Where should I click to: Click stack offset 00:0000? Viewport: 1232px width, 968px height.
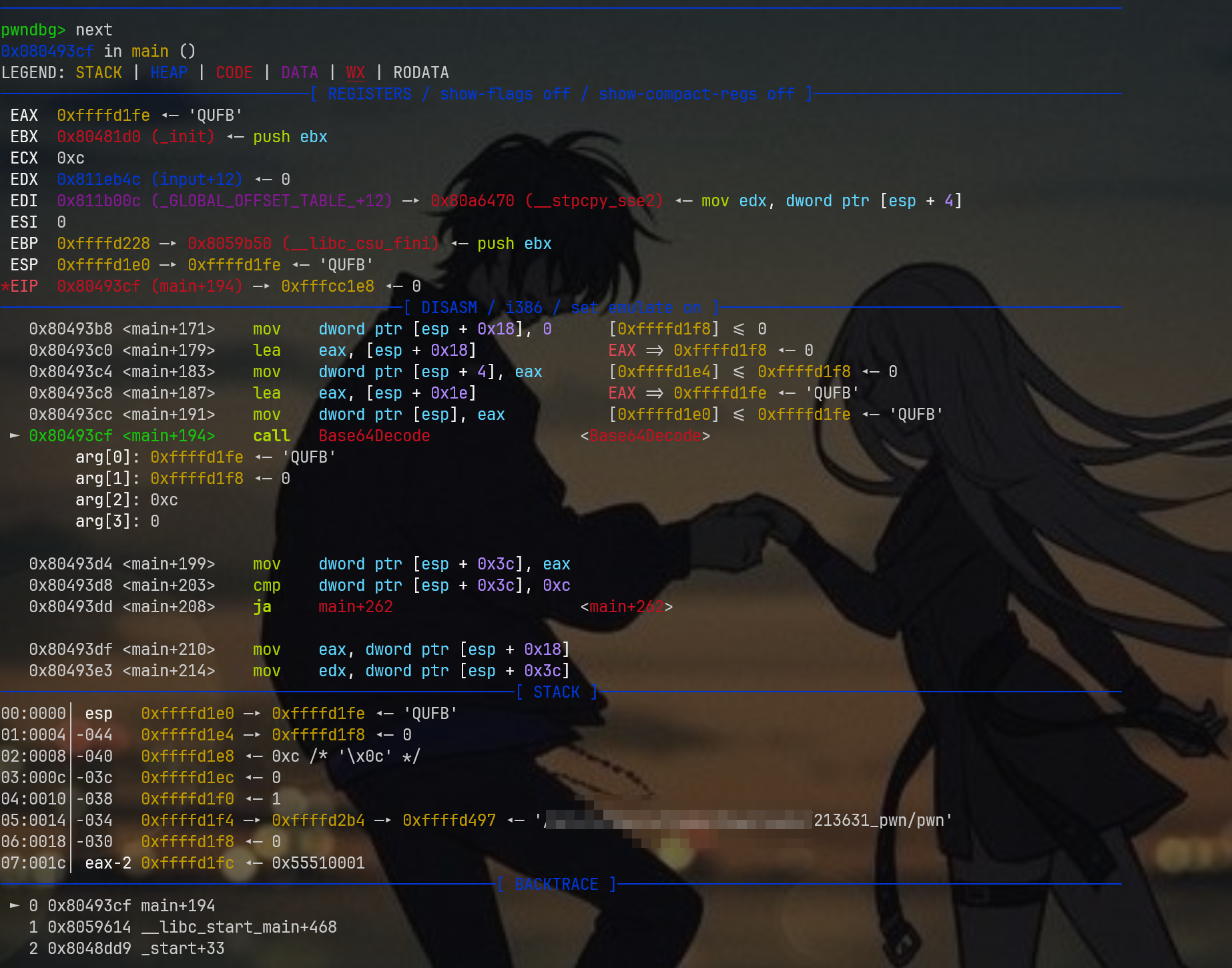click(33, 714)
